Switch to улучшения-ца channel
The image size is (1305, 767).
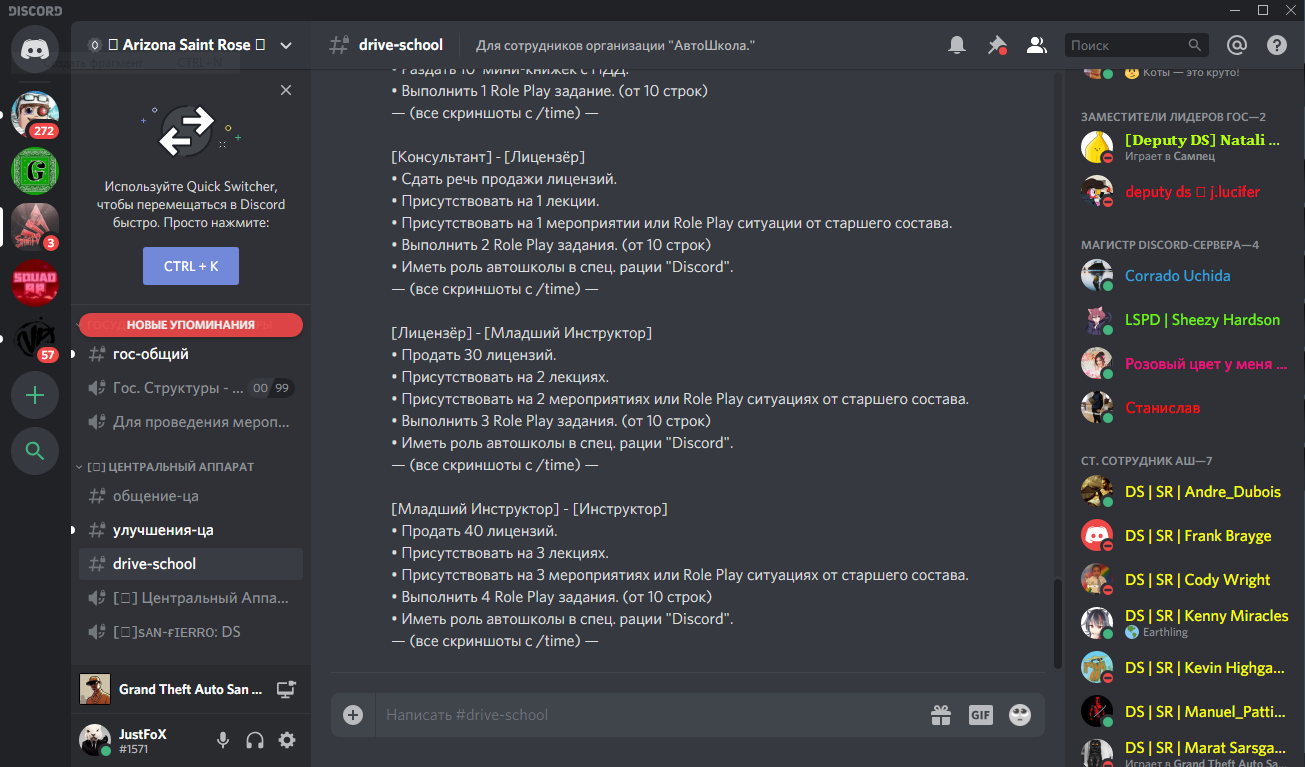tap(191, 530)
